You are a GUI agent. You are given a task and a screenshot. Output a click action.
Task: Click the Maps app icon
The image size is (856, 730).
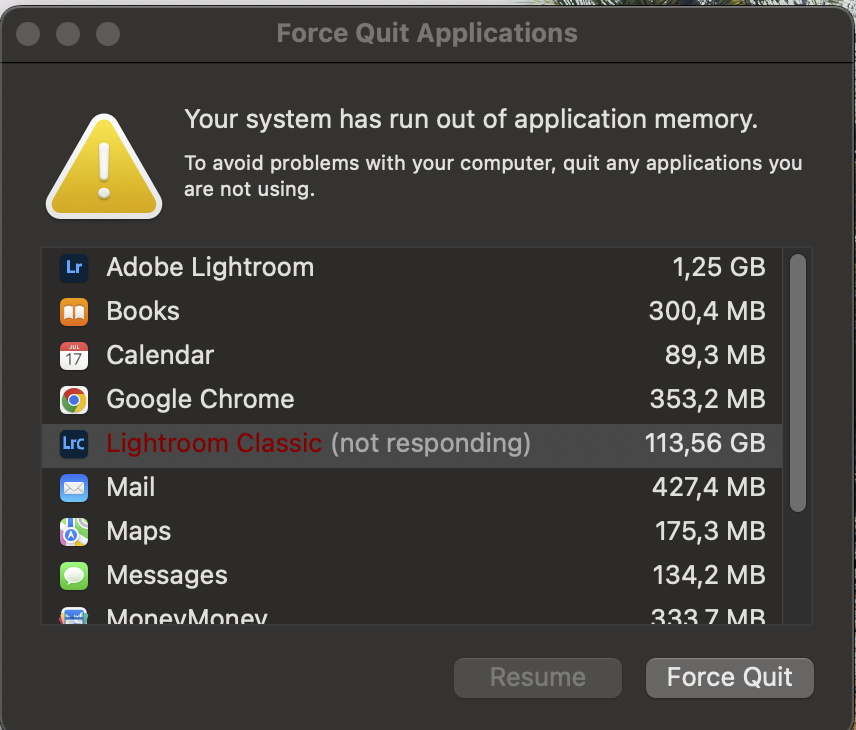click(x=74, y=531)
